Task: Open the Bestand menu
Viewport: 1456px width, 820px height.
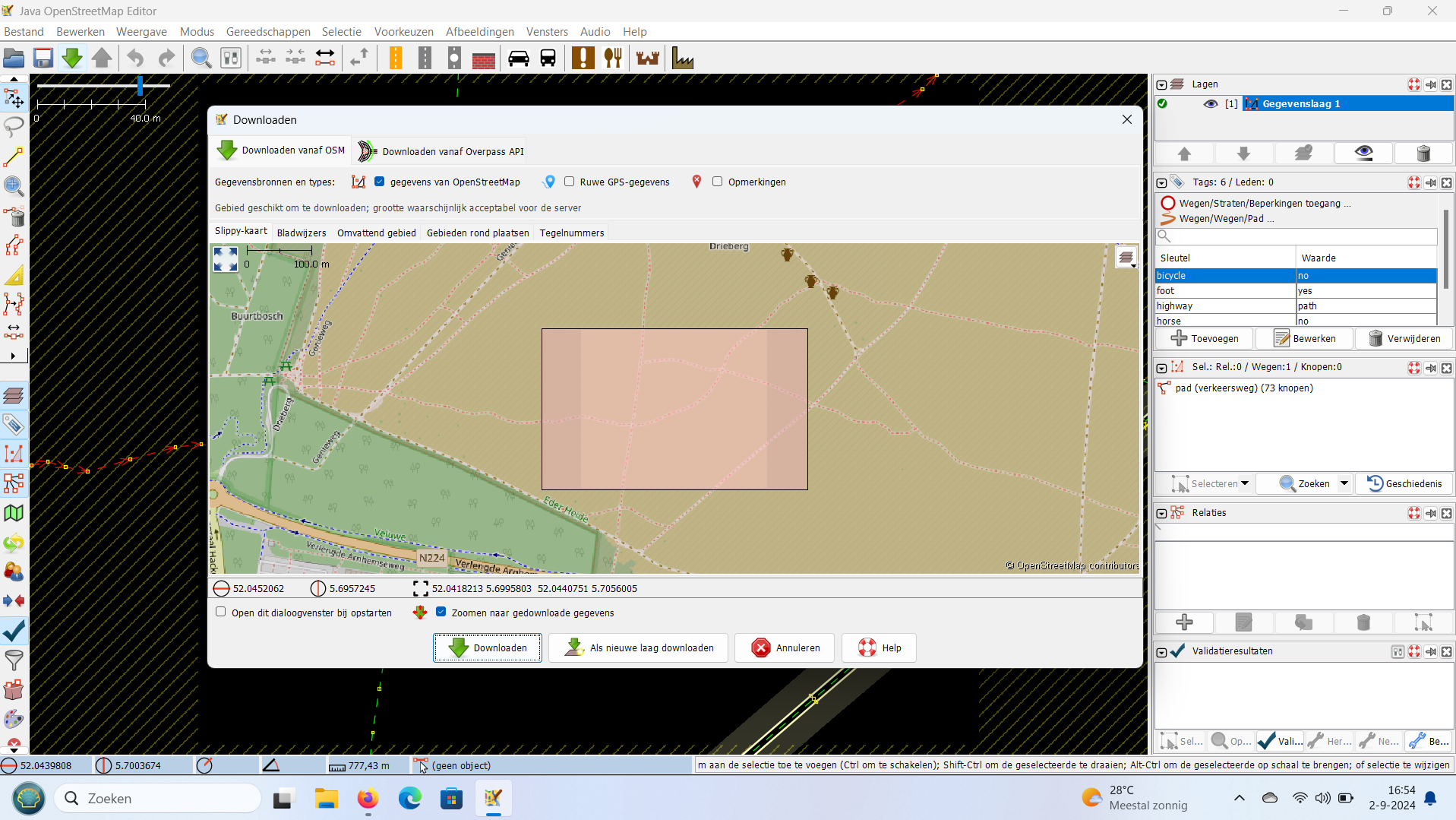Action: pos(24,32)
